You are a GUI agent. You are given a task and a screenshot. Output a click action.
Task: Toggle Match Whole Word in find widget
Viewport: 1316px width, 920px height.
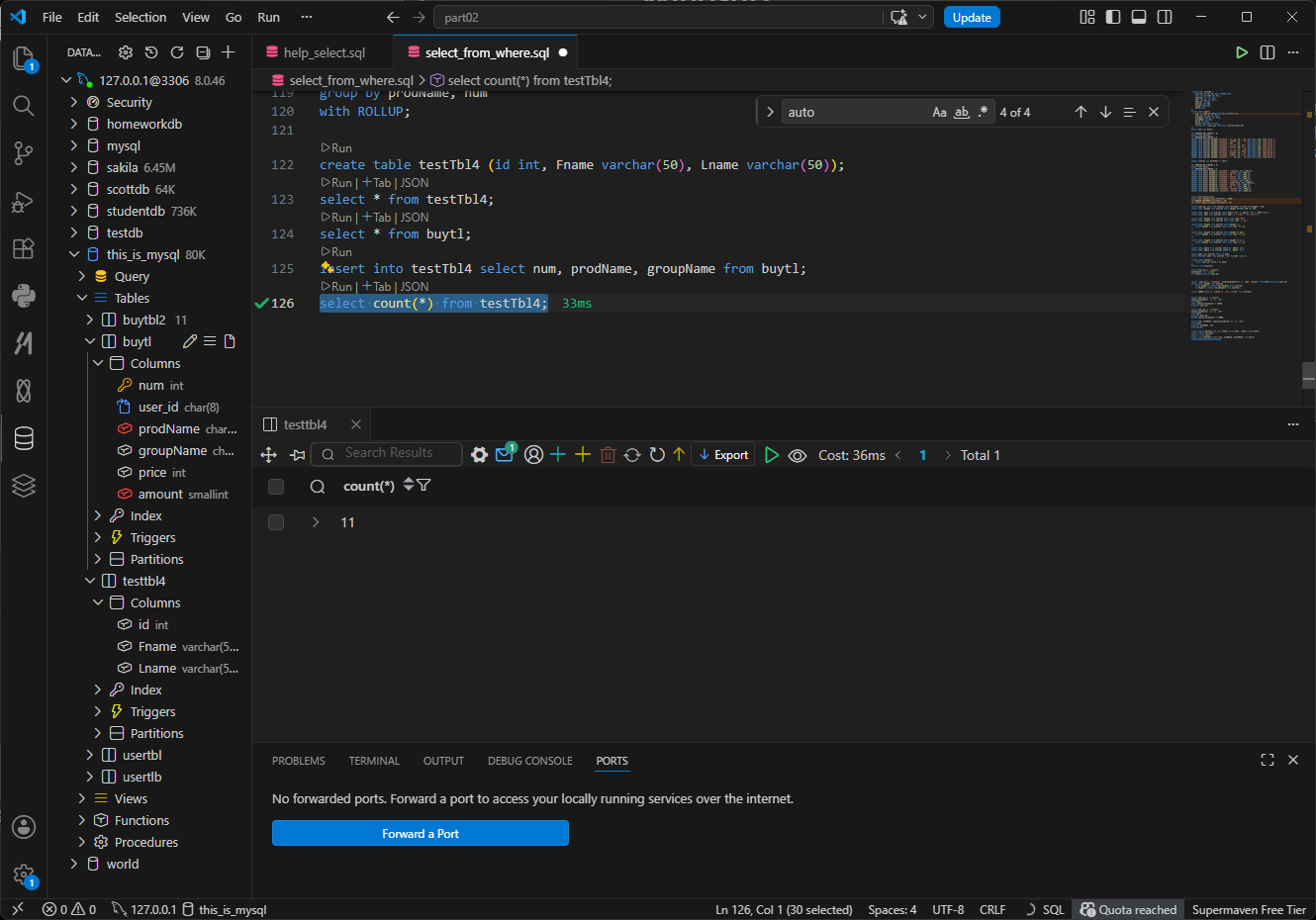click(961, 112)
